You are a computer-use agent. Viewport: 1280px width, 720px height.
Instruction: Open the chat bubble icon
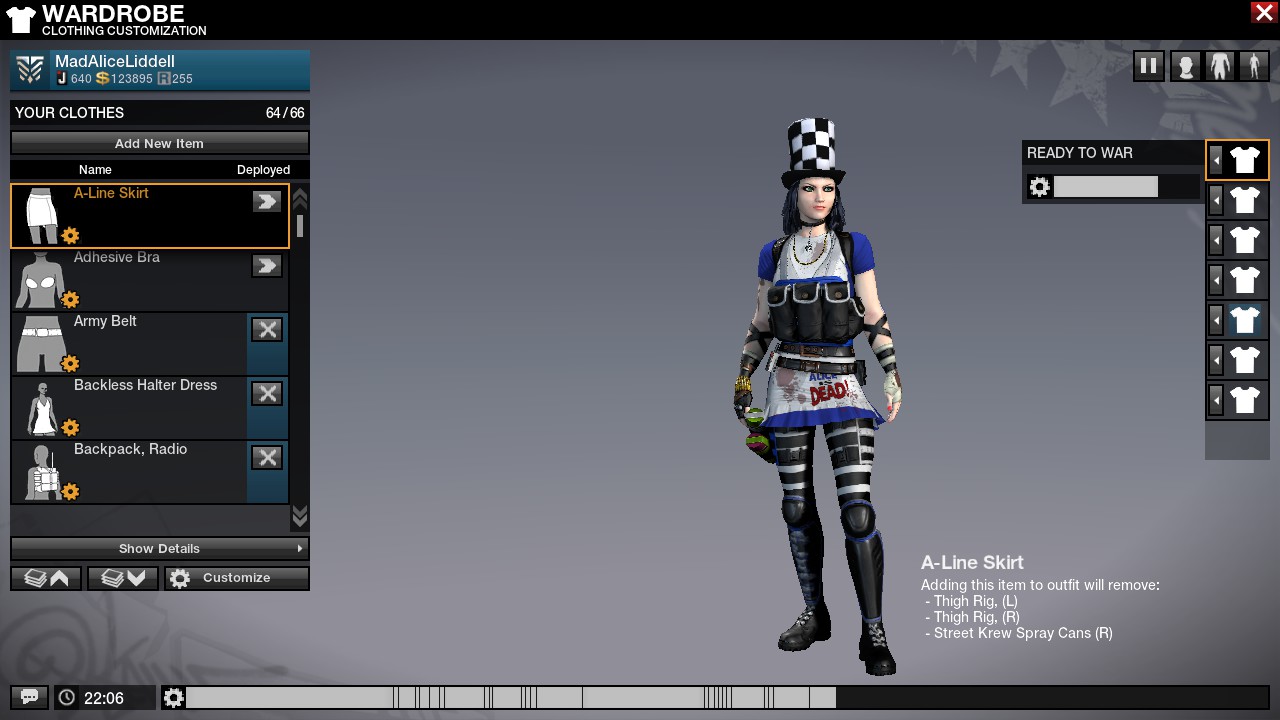pos(29,697)
